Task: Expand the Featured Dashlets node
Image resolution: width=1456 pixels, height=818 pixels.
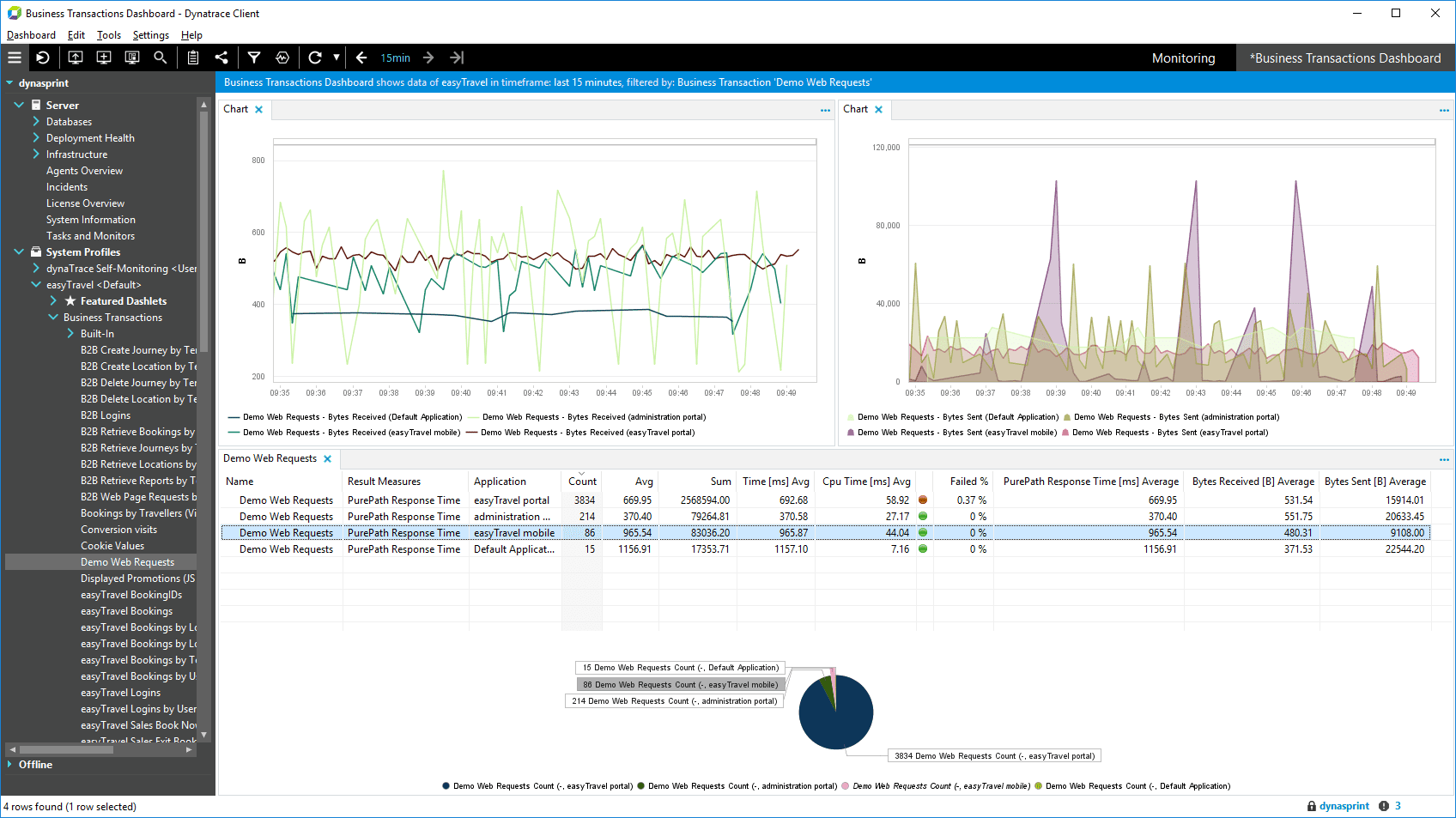Action: (x=53, y=301)
